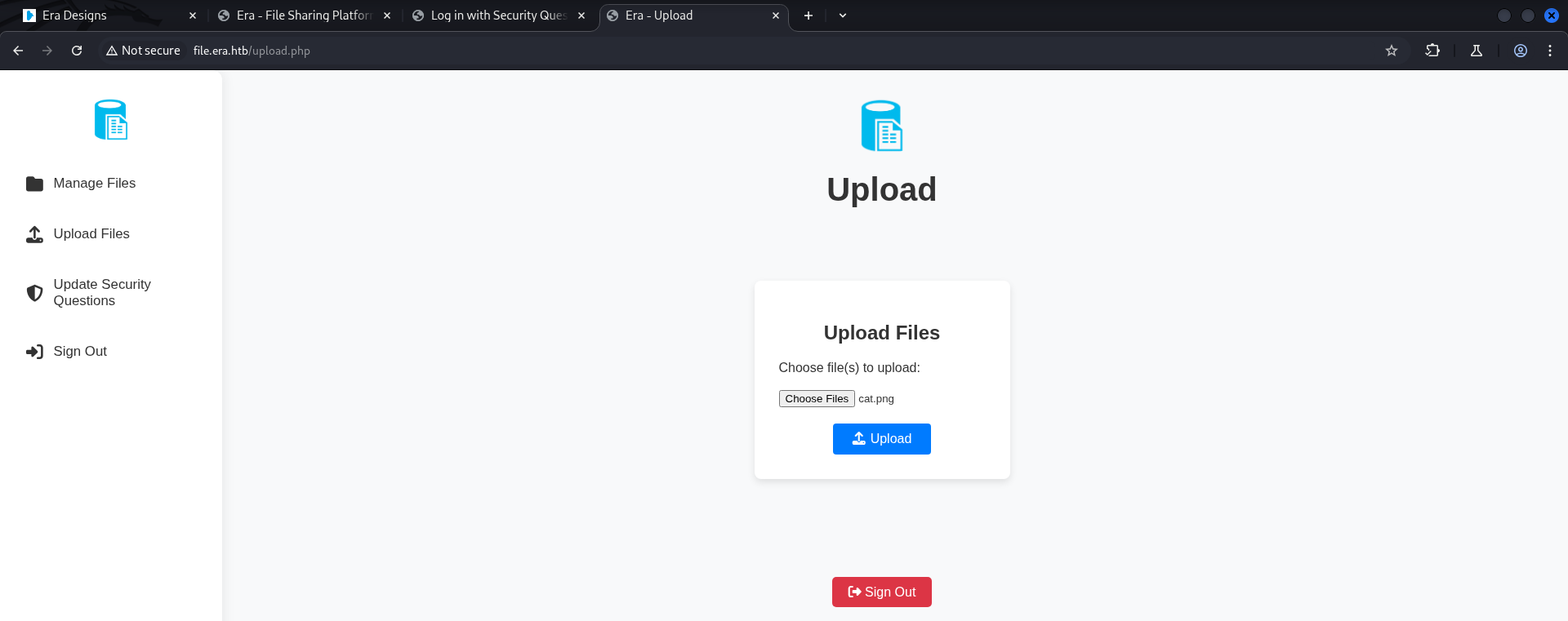Open the browser extensions puzzle icon
1568x621 pixels.
1432,51
